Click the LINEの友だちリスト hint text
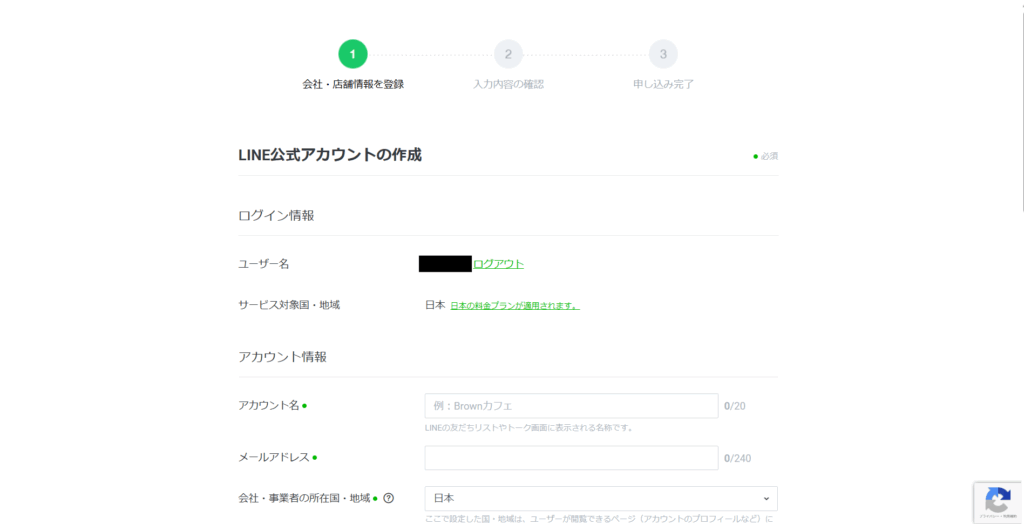Screen dimensions: 1024x524 click(x=528, y=429)
